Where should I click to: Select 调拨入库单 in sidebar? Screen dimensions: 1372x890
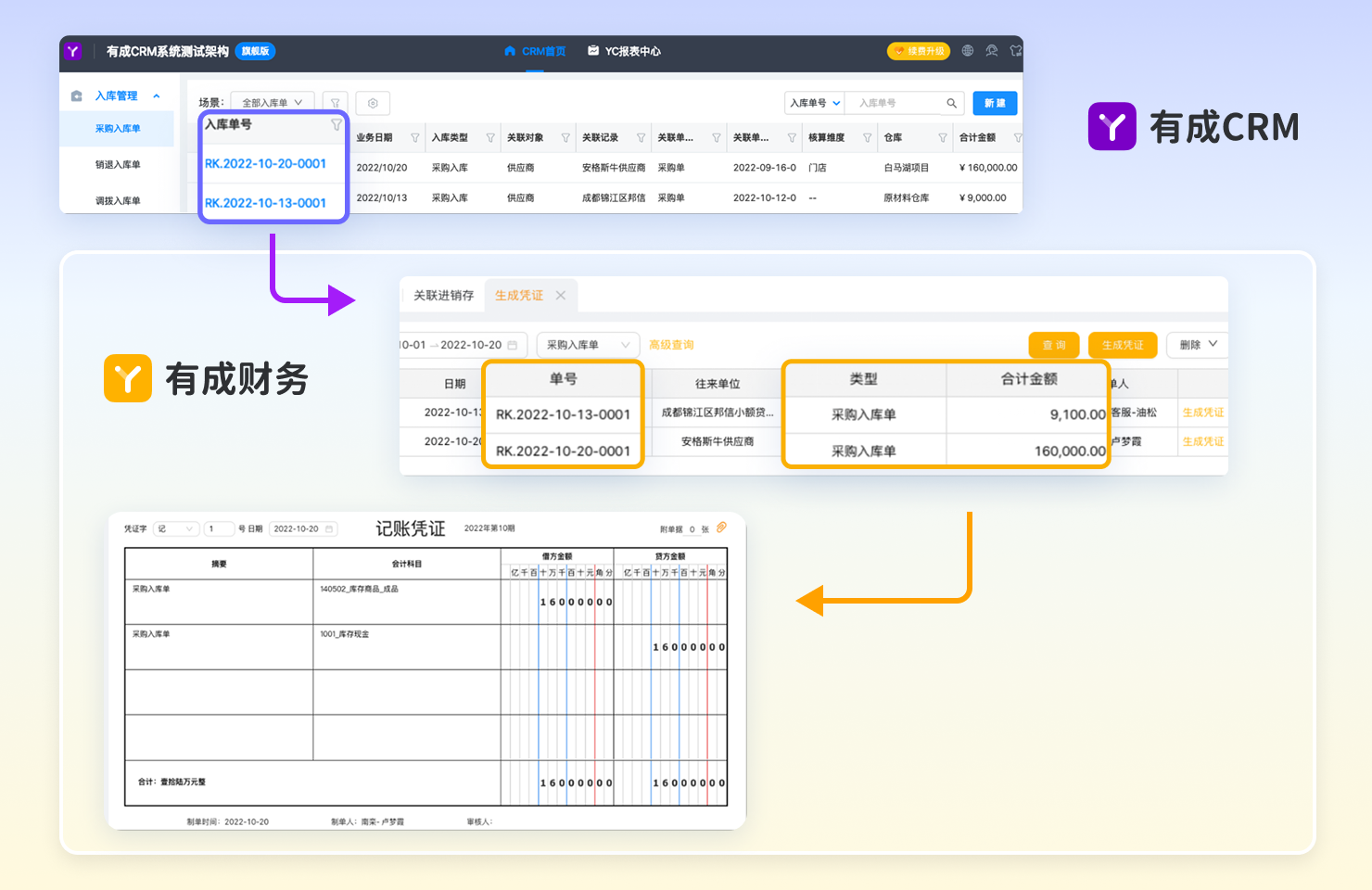[118, 201]
